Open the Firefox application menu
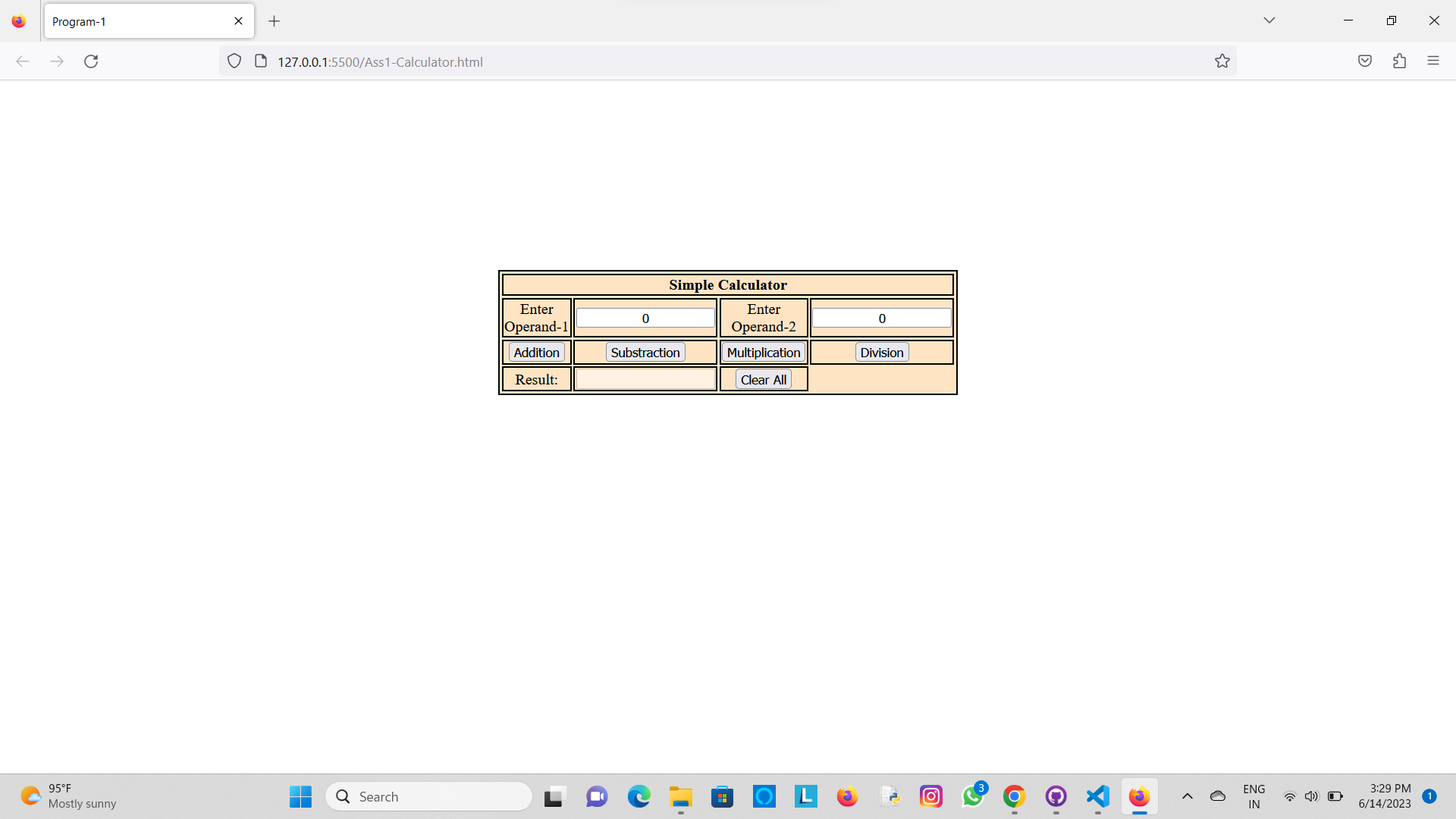Viewport: 1456px width, 819px height. pos(1434,61)
